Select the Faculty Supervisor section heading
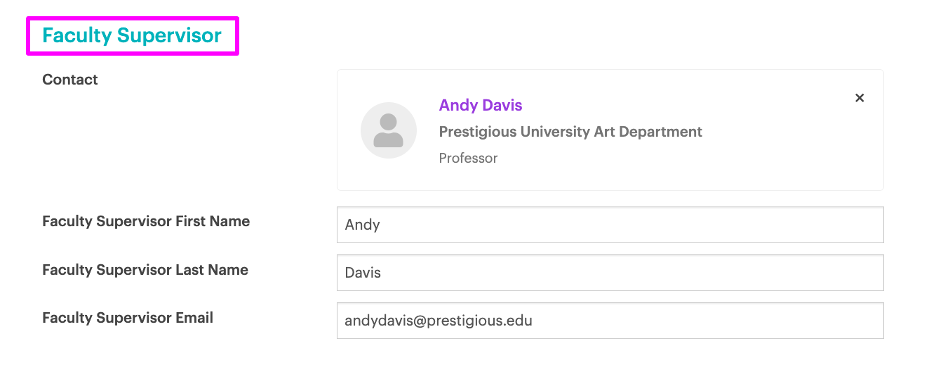936x390 pixels. 132,36
